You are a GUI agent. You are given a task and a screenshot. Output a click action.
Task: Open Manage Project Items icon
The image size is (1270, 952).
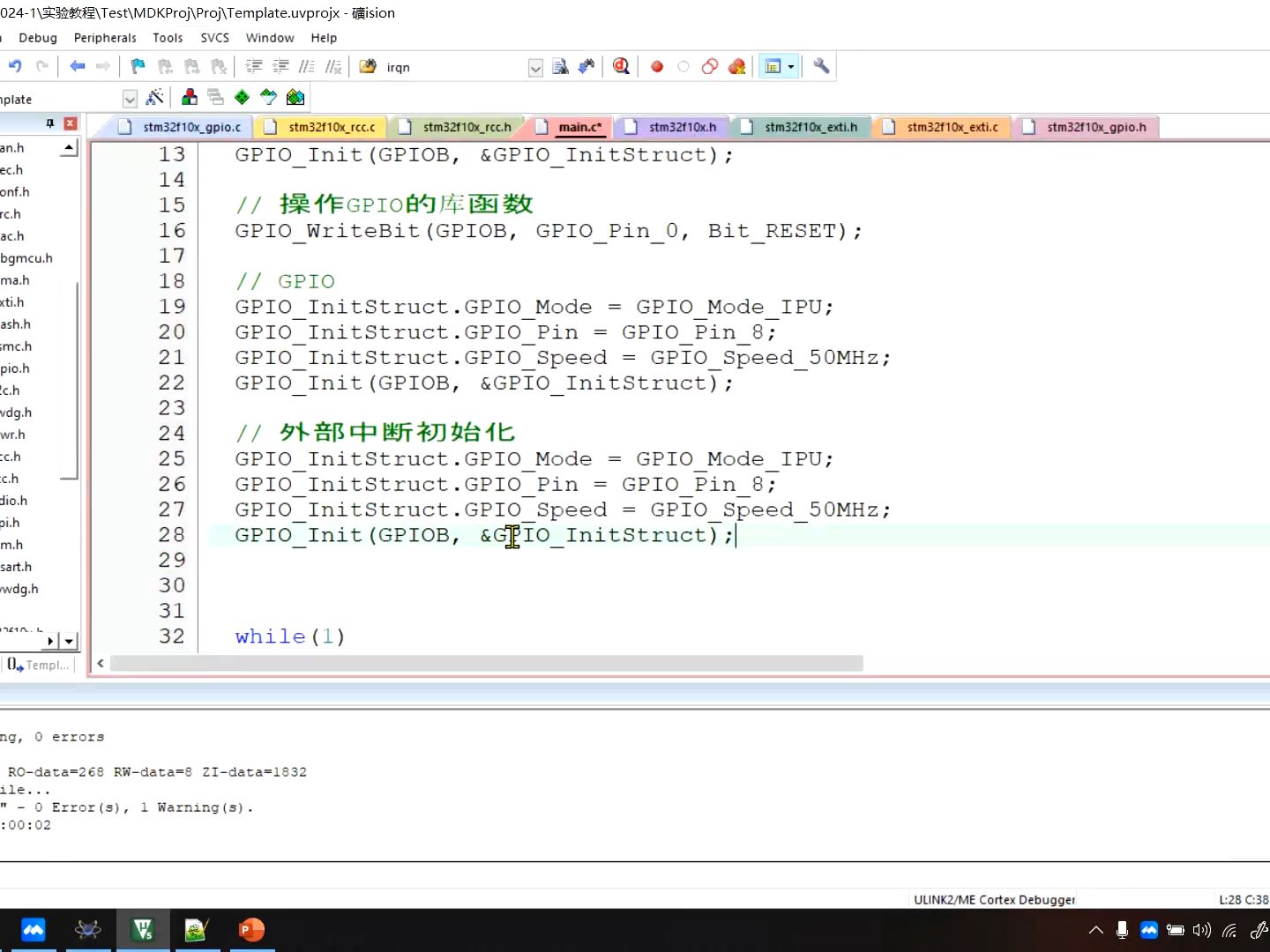coord(190,97)
